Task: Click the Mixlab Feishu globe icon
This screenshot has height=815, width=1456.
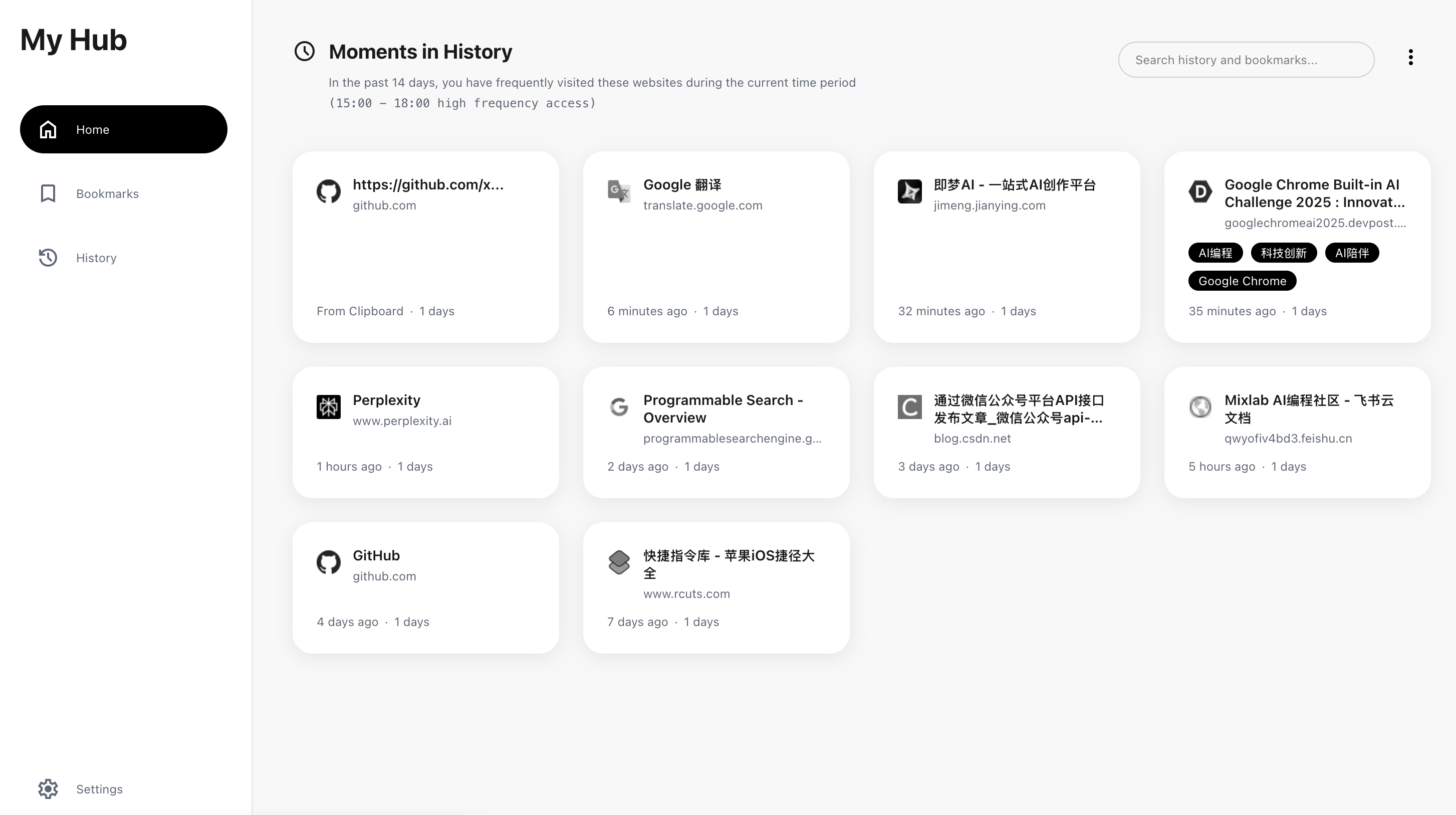Action: point(1200,406)
